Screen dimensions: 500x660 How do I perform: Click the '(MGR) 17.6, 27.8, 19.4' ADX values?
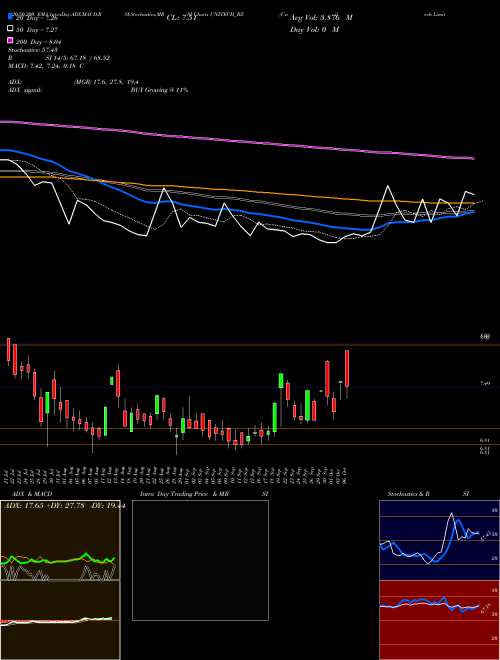pos(106,82)
